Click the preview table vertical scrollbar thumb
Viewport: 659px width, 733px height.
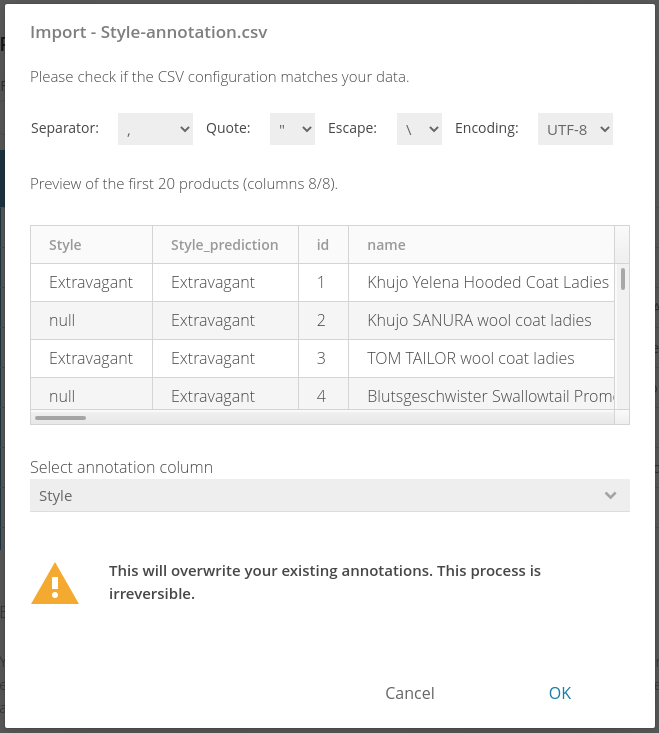(x=623, y=279)
